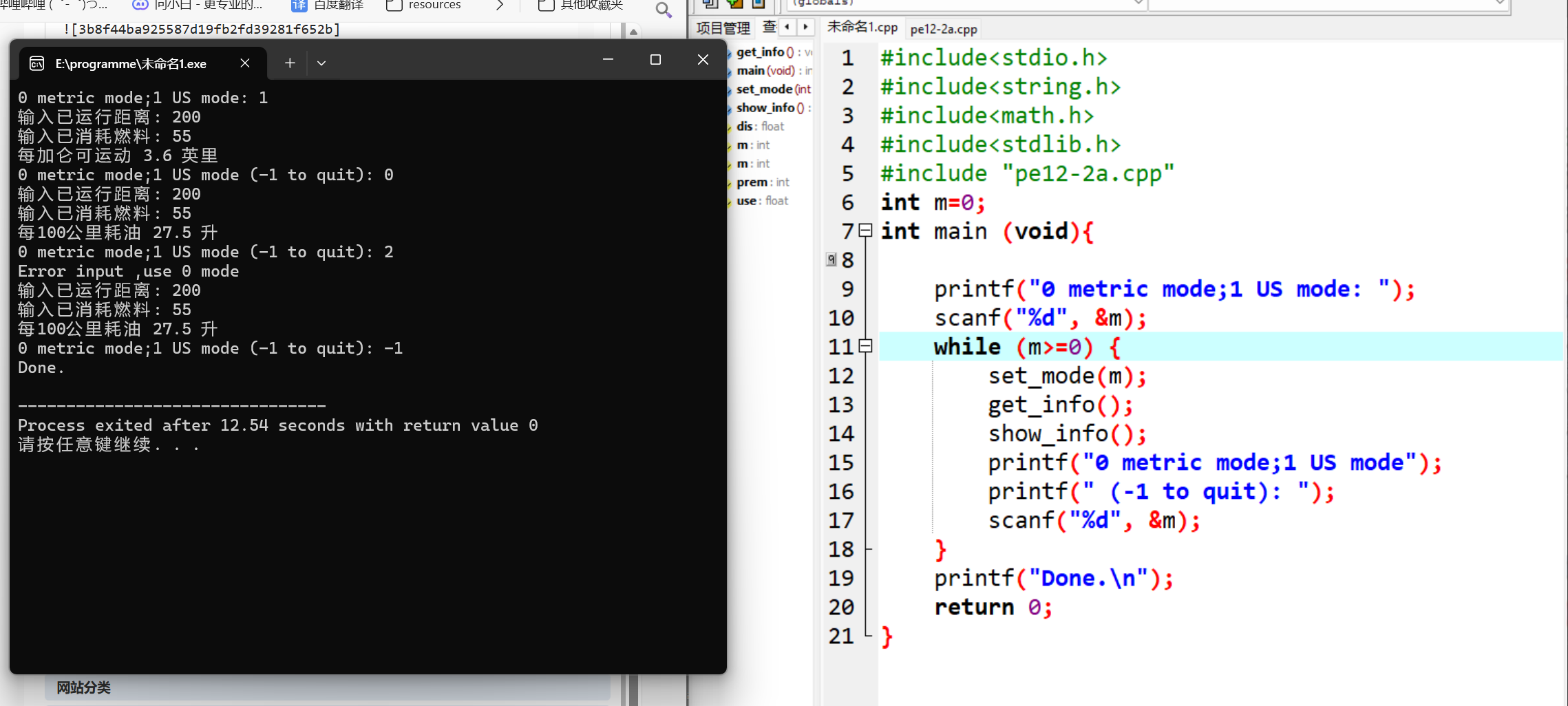Maximize the terminal window
The image size is (1568, 706).
(x=655, y=60)
